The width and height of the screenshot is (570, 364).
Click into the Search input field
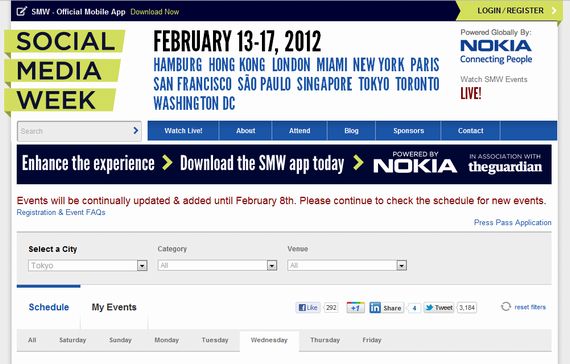pos(74,131)
